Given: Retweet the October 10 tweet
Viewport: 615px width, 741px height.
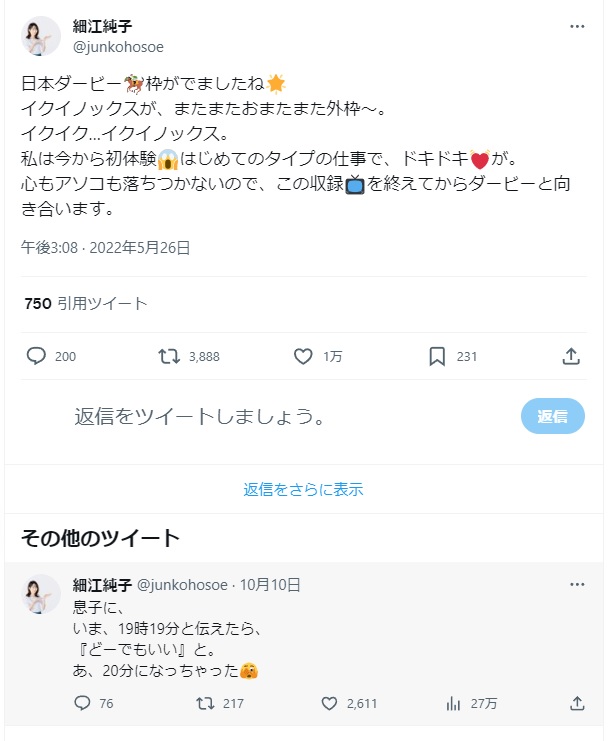Looking at the screenshot, I should point(204,703).
